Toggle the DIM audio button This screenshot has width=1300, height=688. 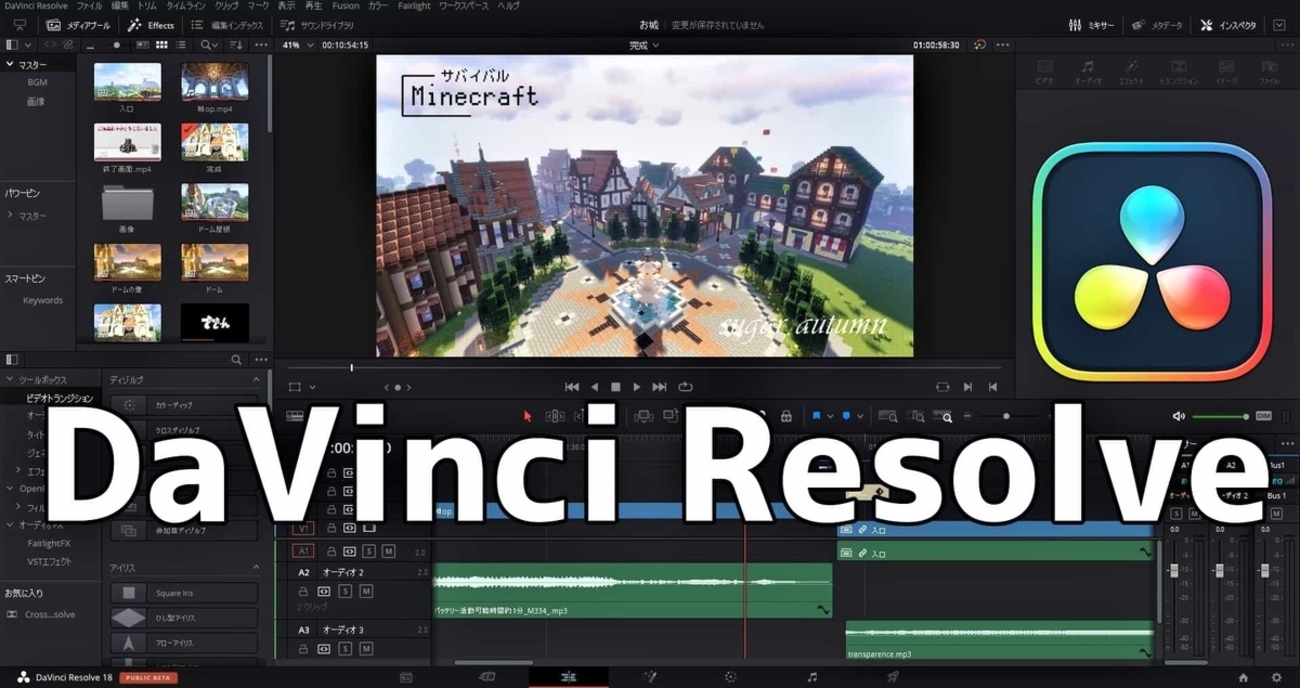(1263, 416)
